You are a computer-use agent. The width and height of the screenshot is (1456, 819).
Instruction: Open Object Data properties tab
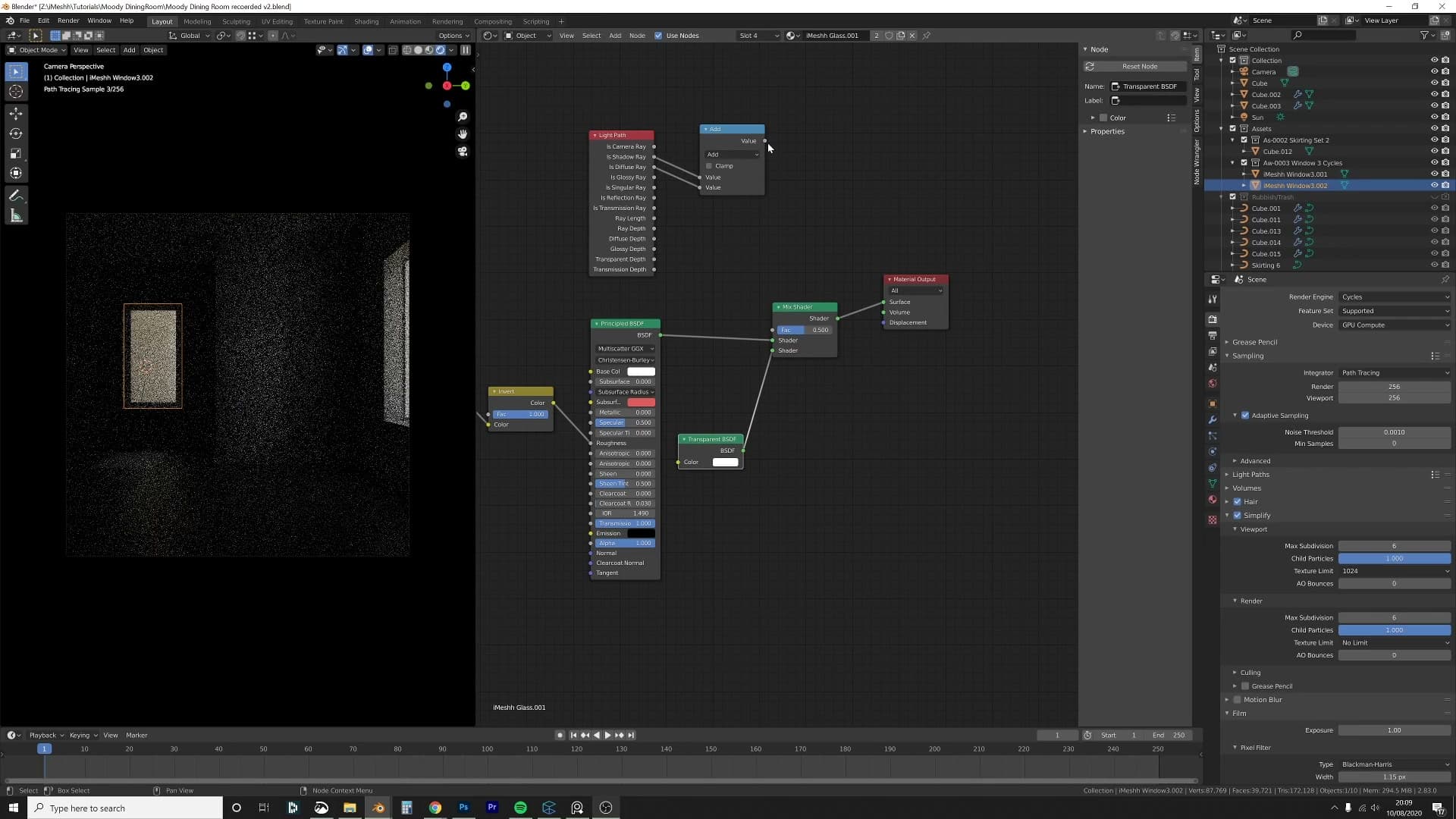(1213, 484)
